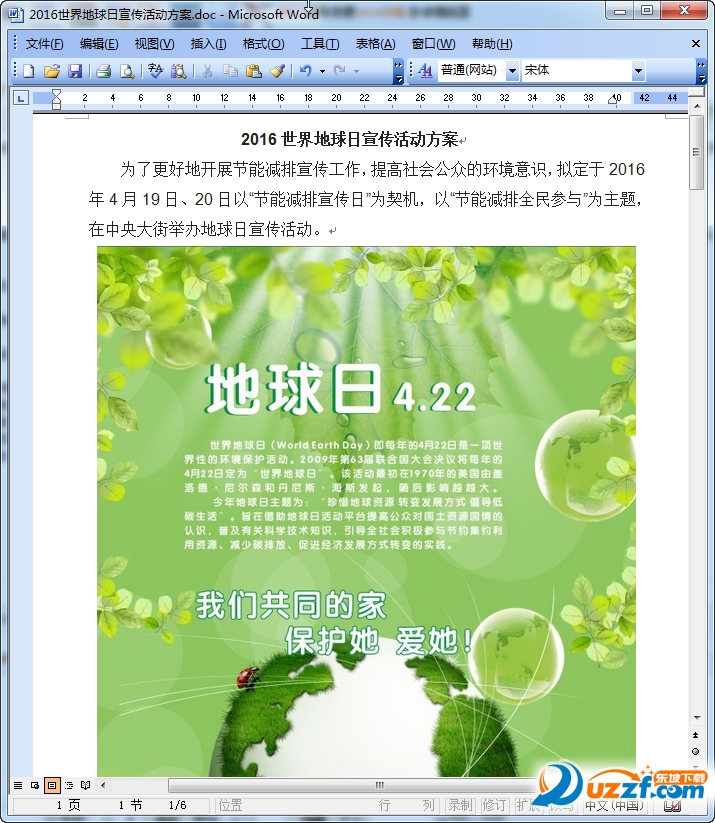Click the Select Browse Object button
Image resolution: width=715 pixels, height=823 pixels.
696,752
